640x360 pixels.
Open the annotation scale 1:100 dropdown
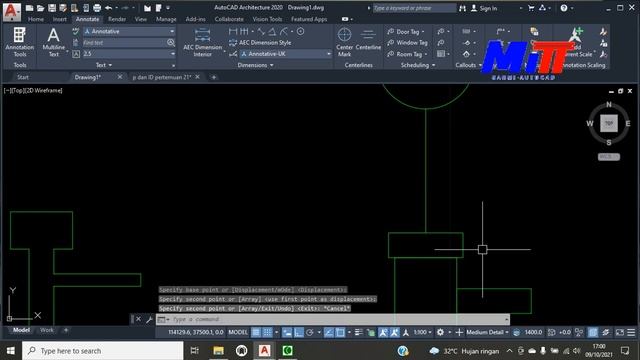[x=422, y=332]
